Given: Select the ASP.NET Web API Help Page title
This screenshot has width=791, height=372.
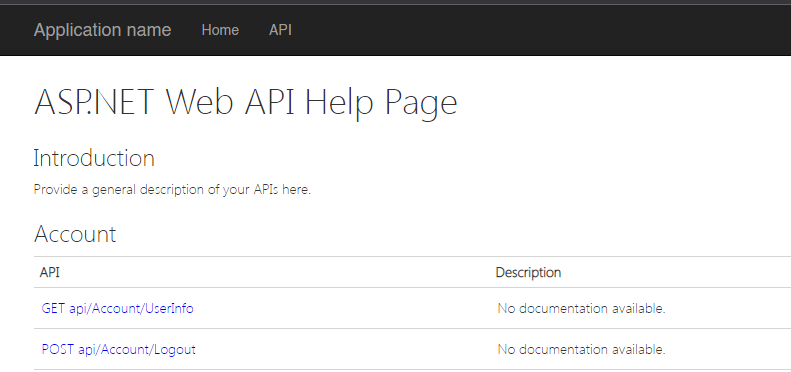Looking at the screenshot, I should (x=246, y=103).
